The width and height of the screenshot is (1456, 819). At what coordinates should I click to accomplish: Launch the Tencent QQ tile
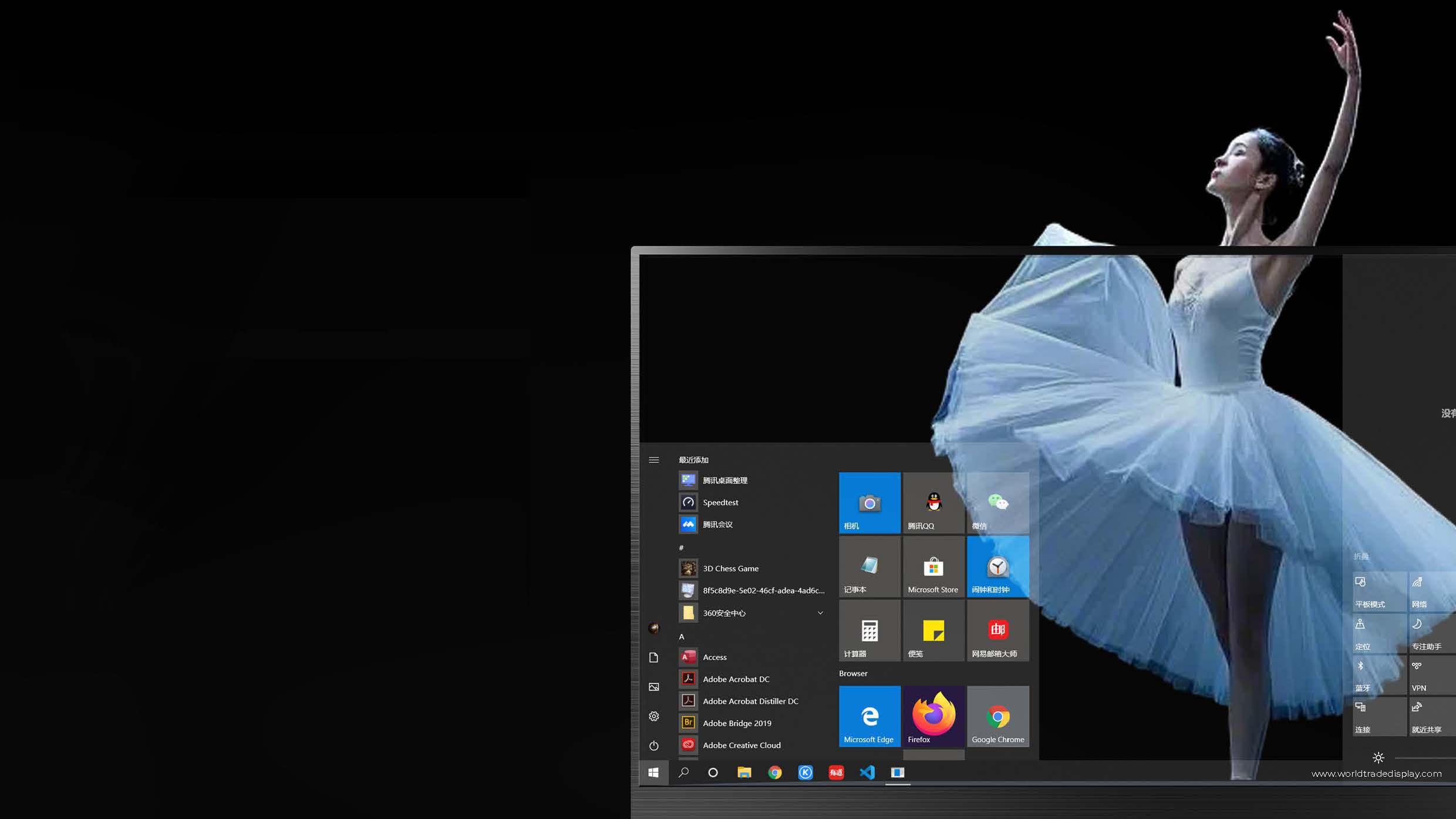click(933, 503)
